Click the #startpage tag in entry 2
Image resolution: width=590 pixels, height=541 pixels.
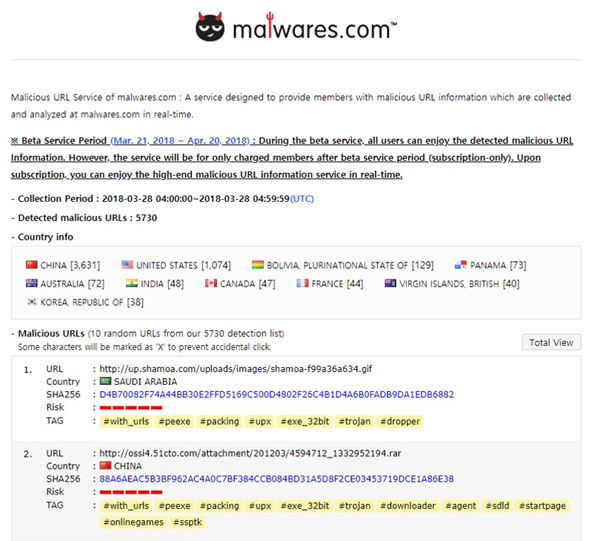542,506
